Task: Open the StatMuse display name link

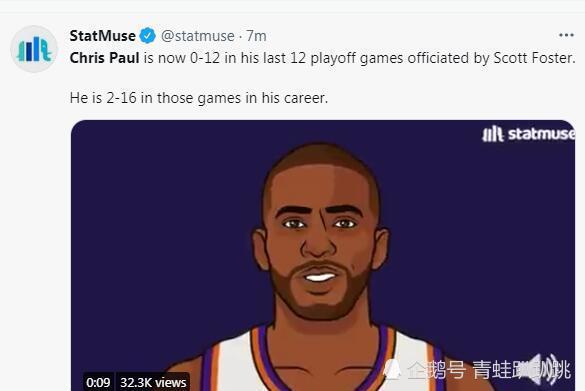Action: click(x=103, y=36)
